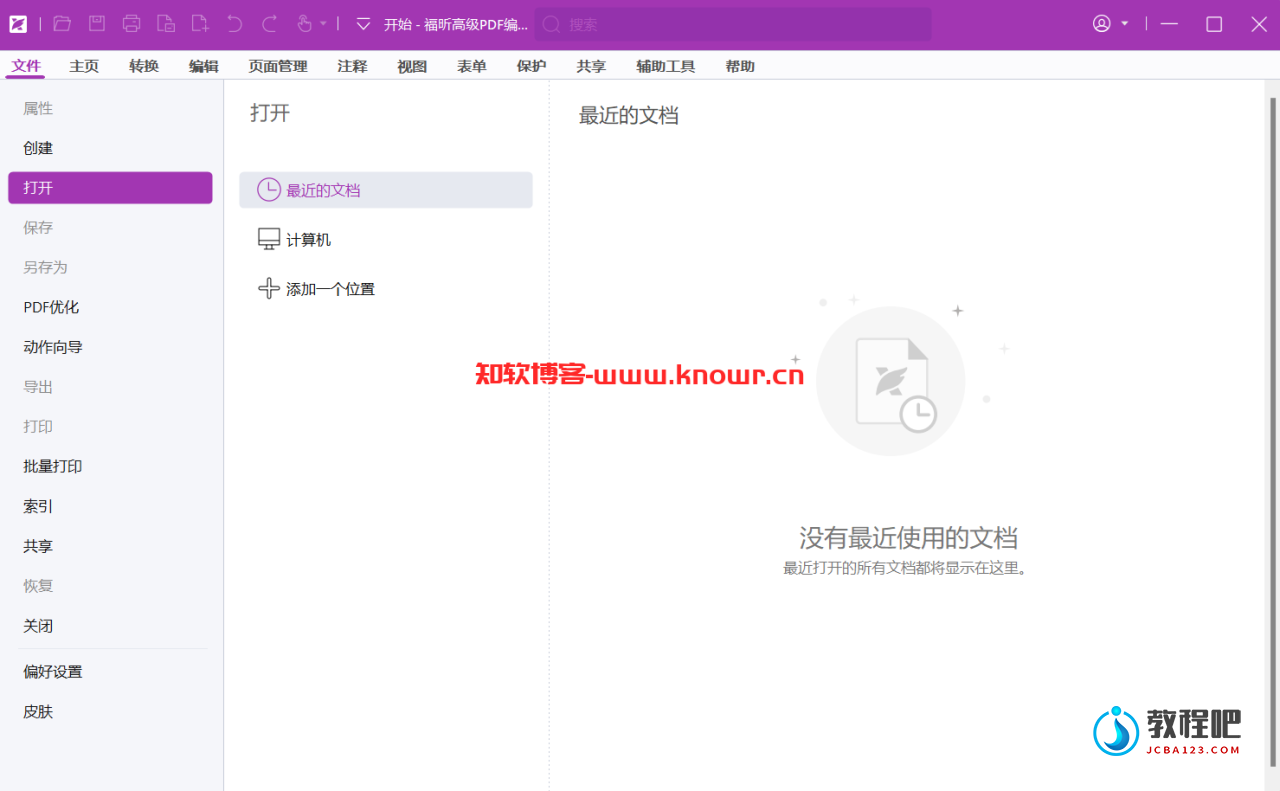Image resolution: width=1280 pixels, height=791 pixels.
Task: Switch to the 共享 ribbon tab
Action: pos(591,66)
